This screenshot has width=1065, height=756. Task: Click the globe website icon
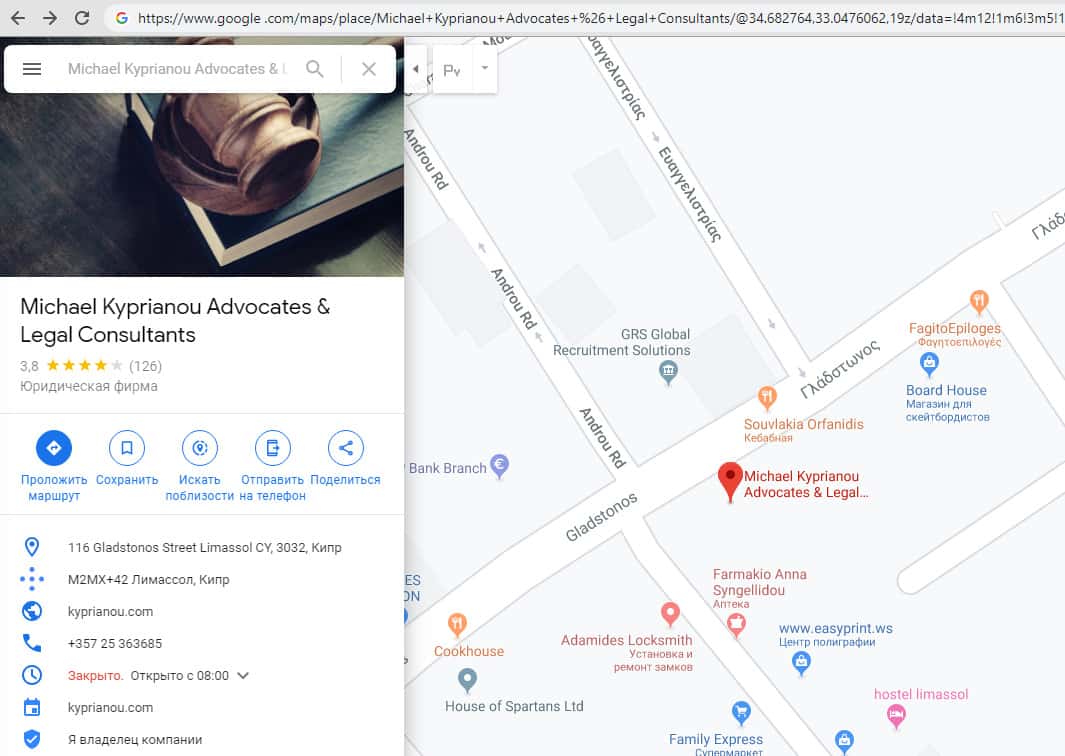coord(32,611)
